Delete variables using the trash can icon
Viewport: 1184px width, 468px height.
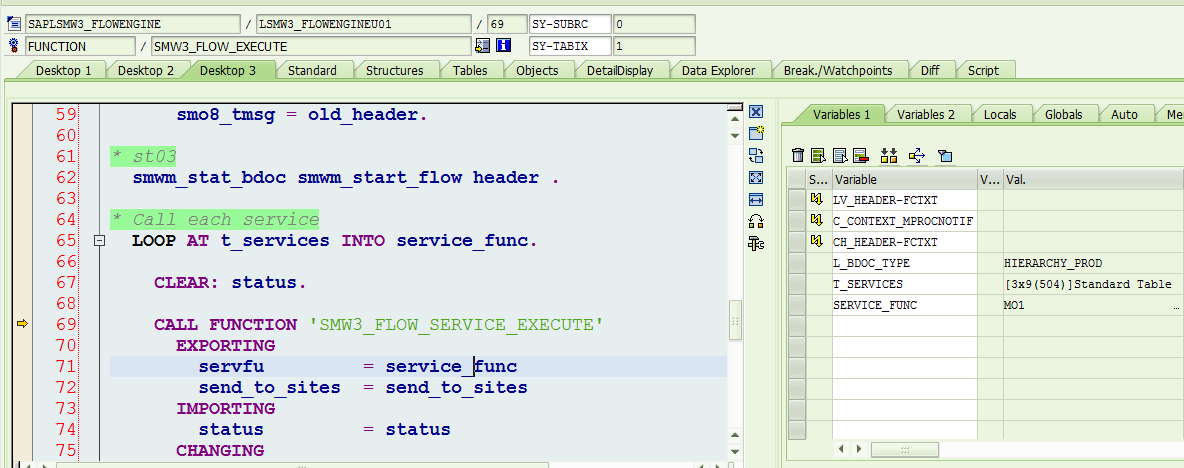[x=797, y=155]
